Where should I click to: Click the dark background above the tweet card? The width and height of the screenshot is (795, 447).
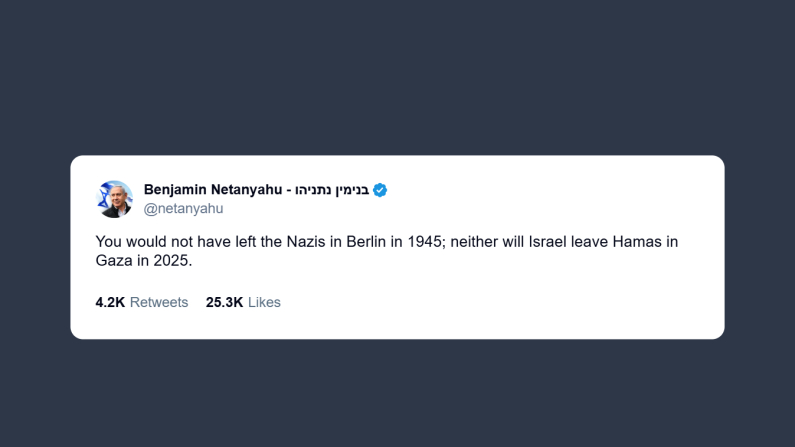(397, 80)
